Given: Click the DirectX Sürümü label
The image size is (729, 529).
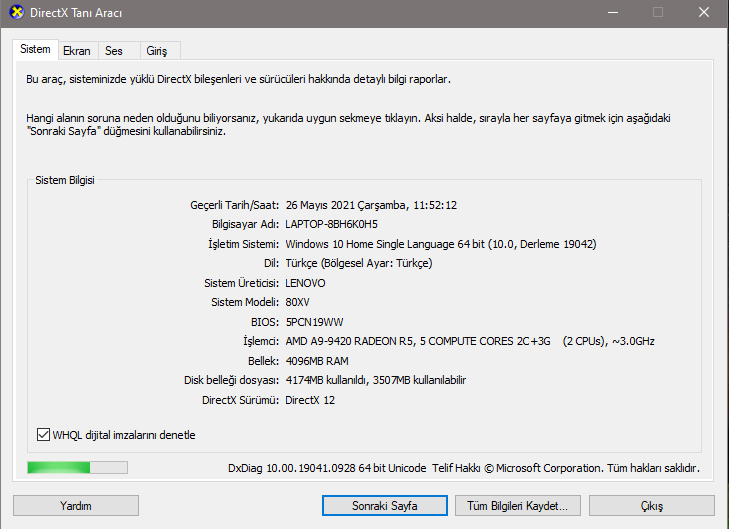Looking at the screenshot, I should point(240,400).
